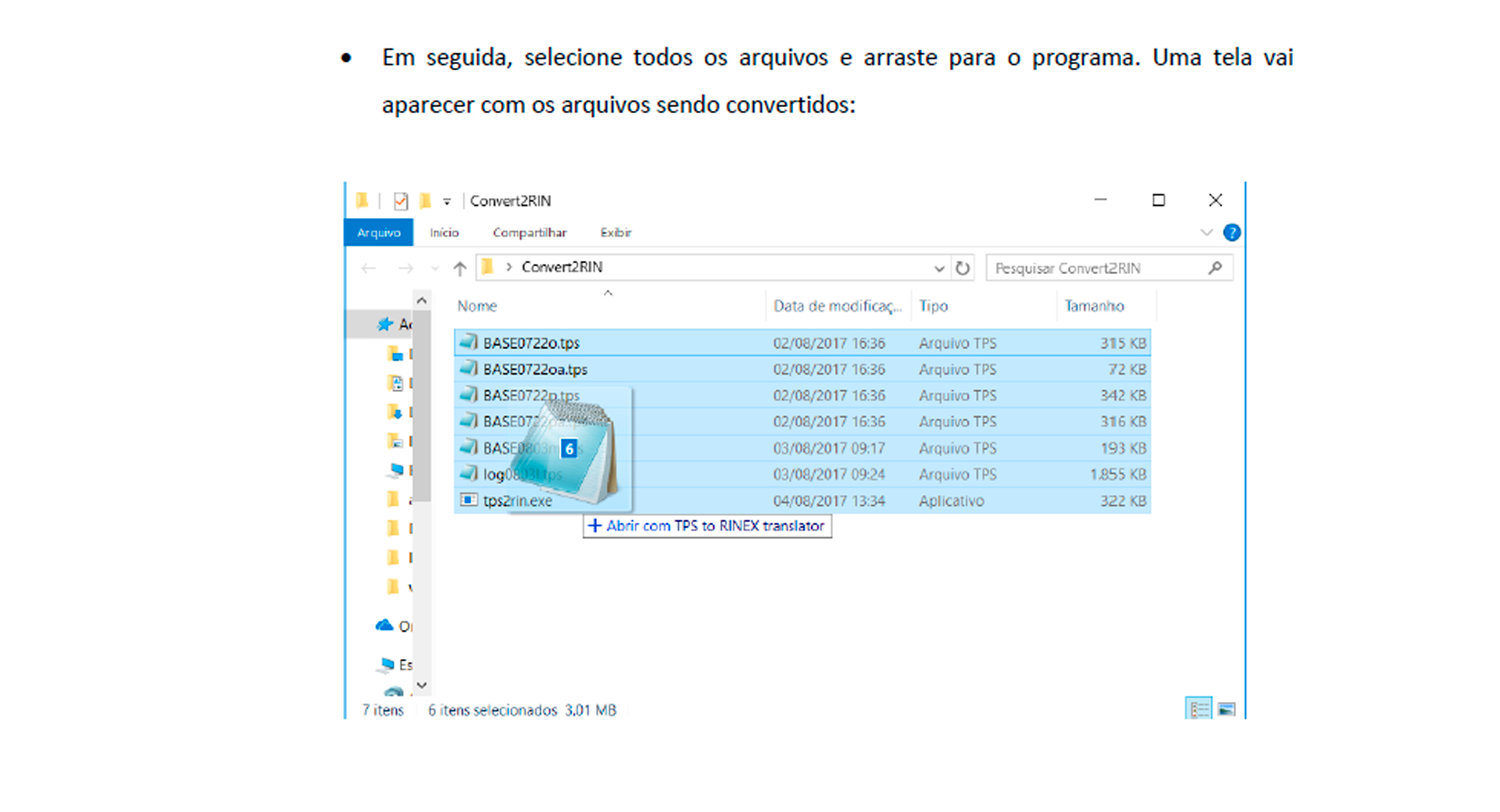Open the address bar history dropdown
Screen dimensions: 1500x812
click(939, 269)
